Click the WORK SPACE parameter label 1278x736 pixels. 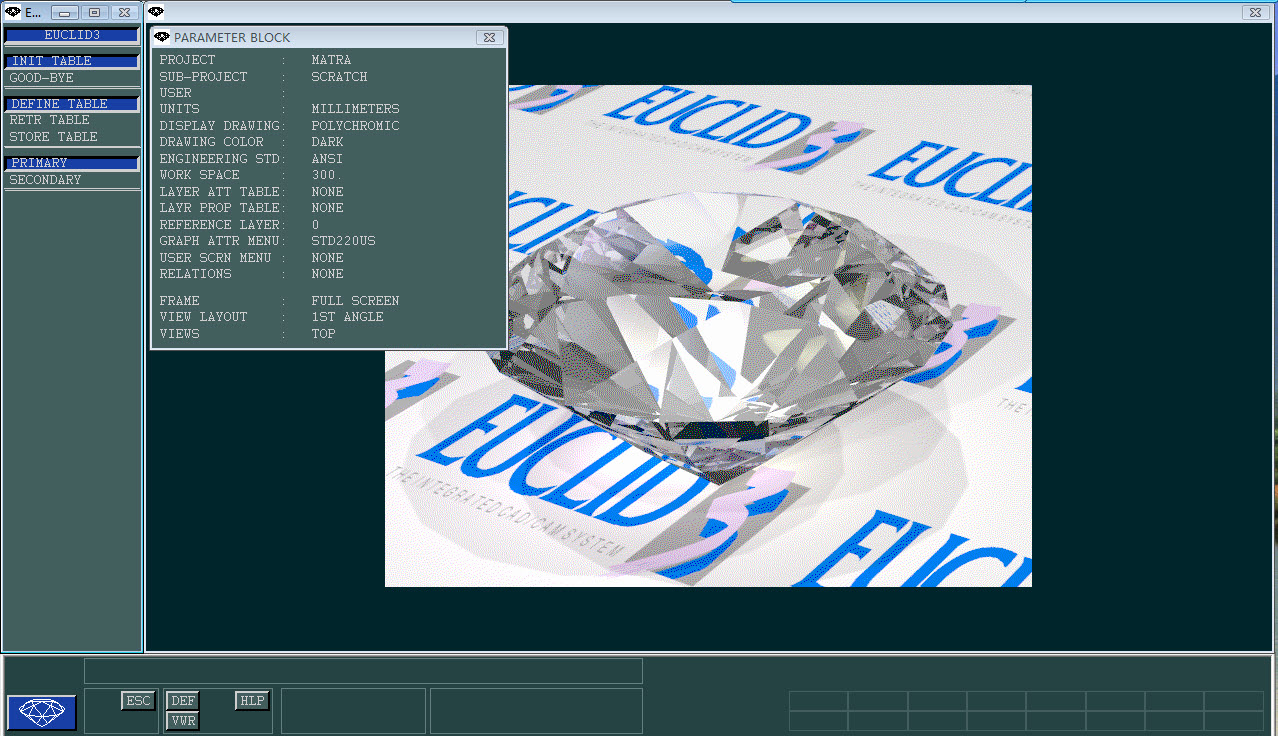click(200, 175)
